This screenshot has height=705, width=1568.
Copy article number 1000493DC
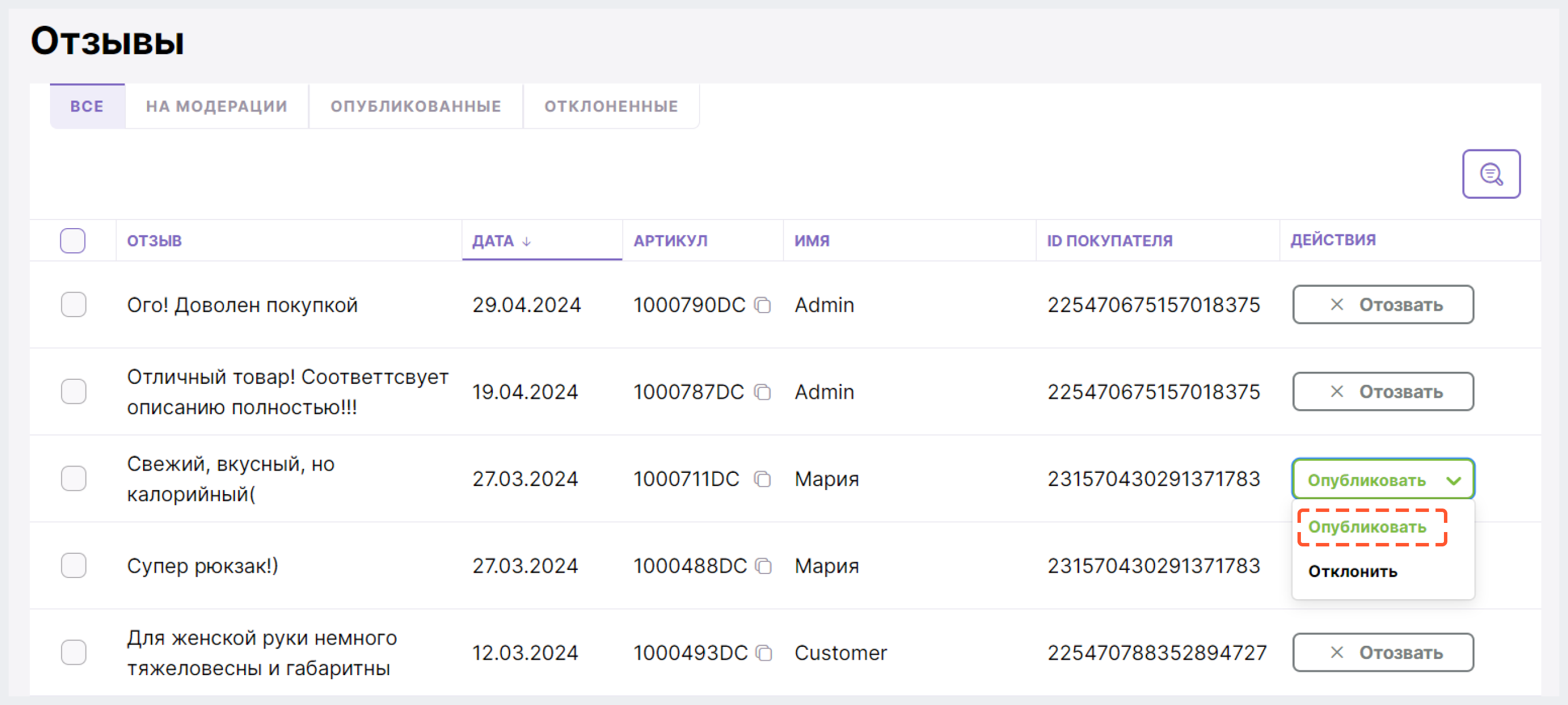click(x=764, y=653)
